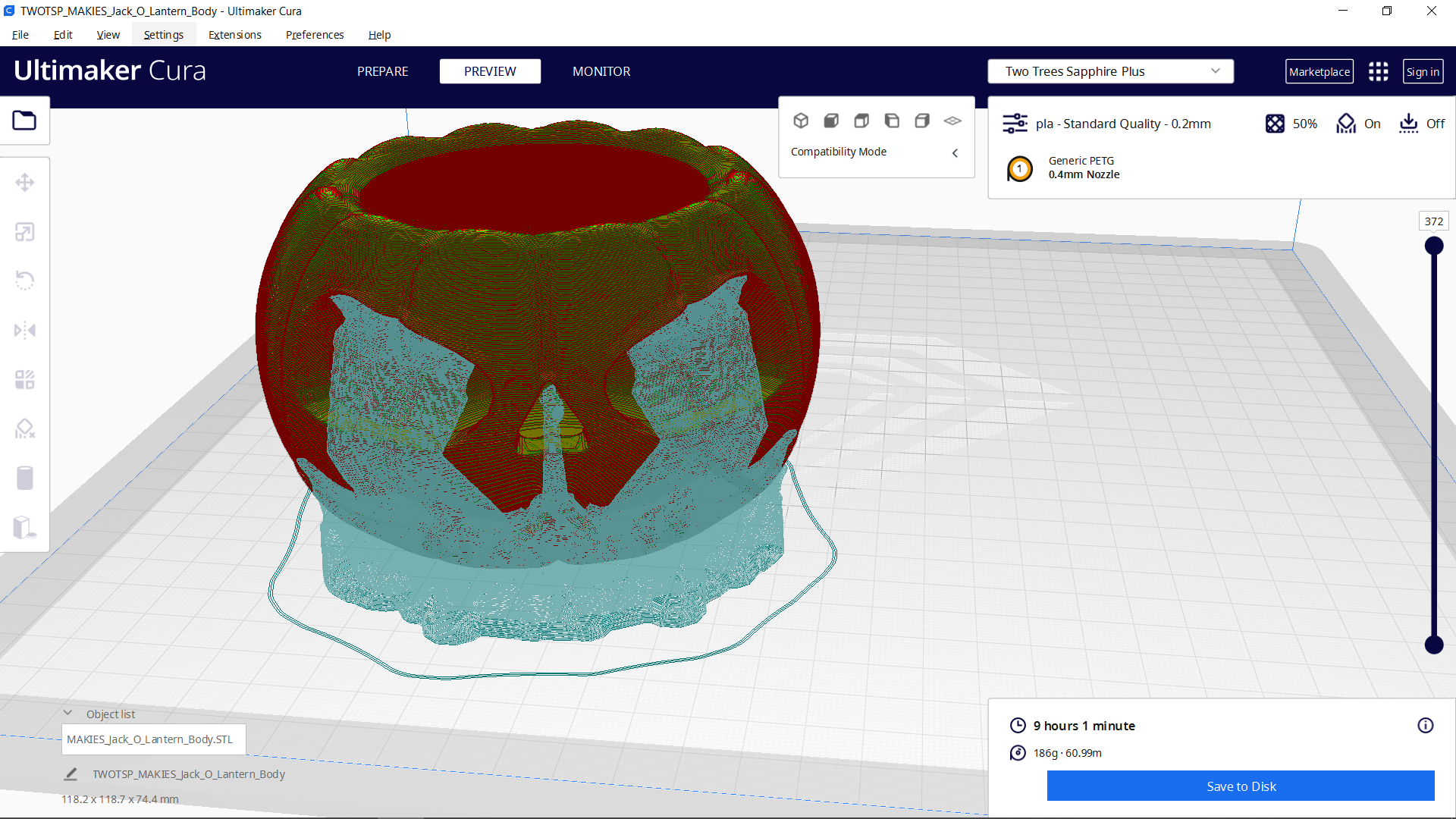Click the adhesion Off indicator
The width and height of the screenshot is (1456, 819).
click(1422, 124)
